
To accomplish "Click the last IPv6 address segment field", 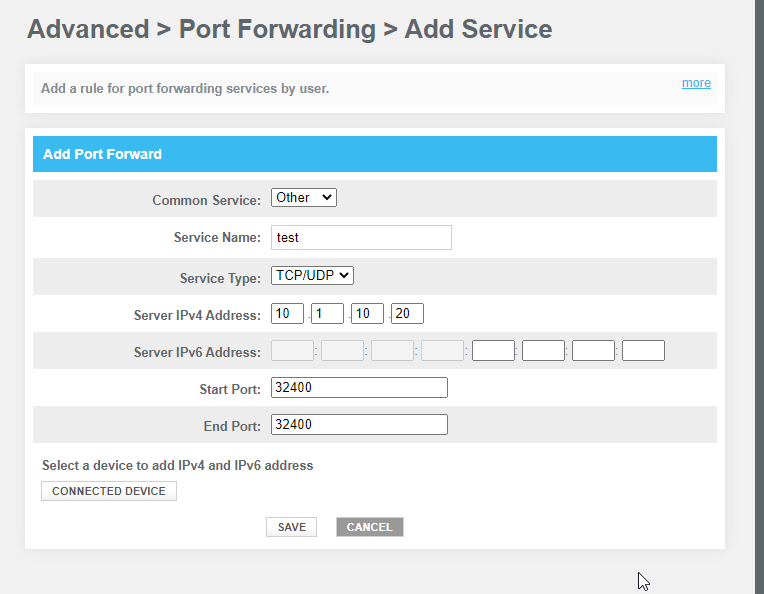I will point(643,350).
